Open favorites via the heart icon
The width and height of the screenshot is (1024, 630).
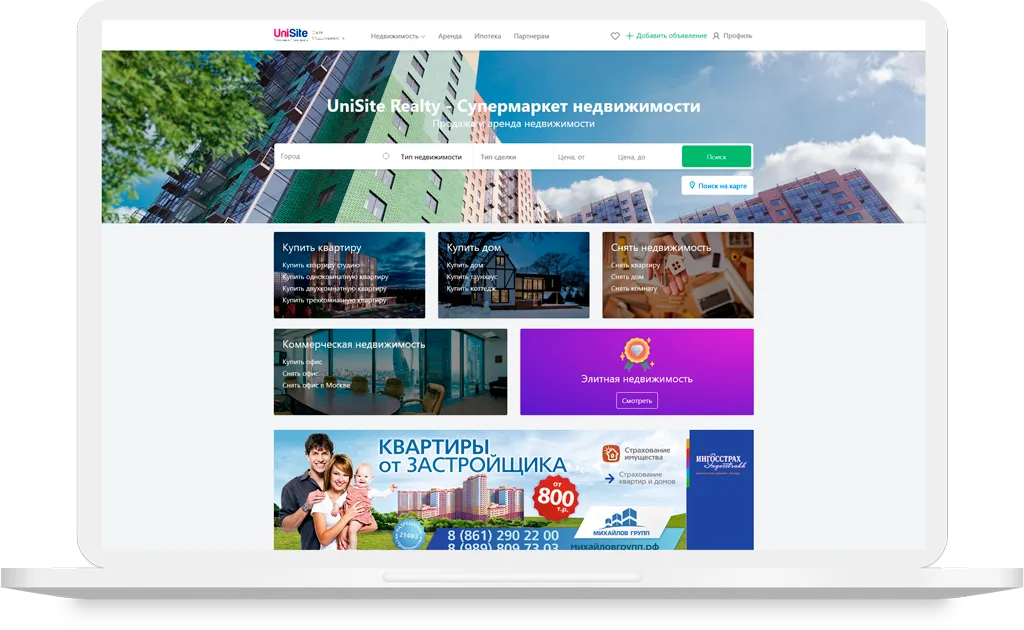[615, 36]
